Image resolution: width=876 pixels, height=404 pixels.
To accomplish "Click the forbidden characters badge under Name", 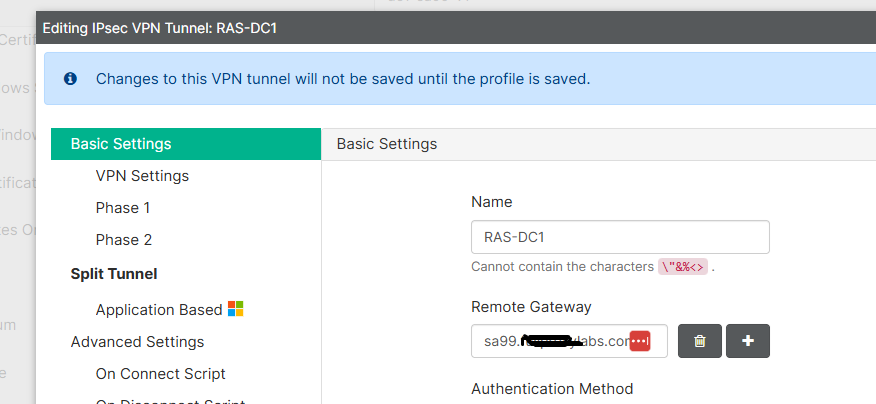I will coord(683,267).
